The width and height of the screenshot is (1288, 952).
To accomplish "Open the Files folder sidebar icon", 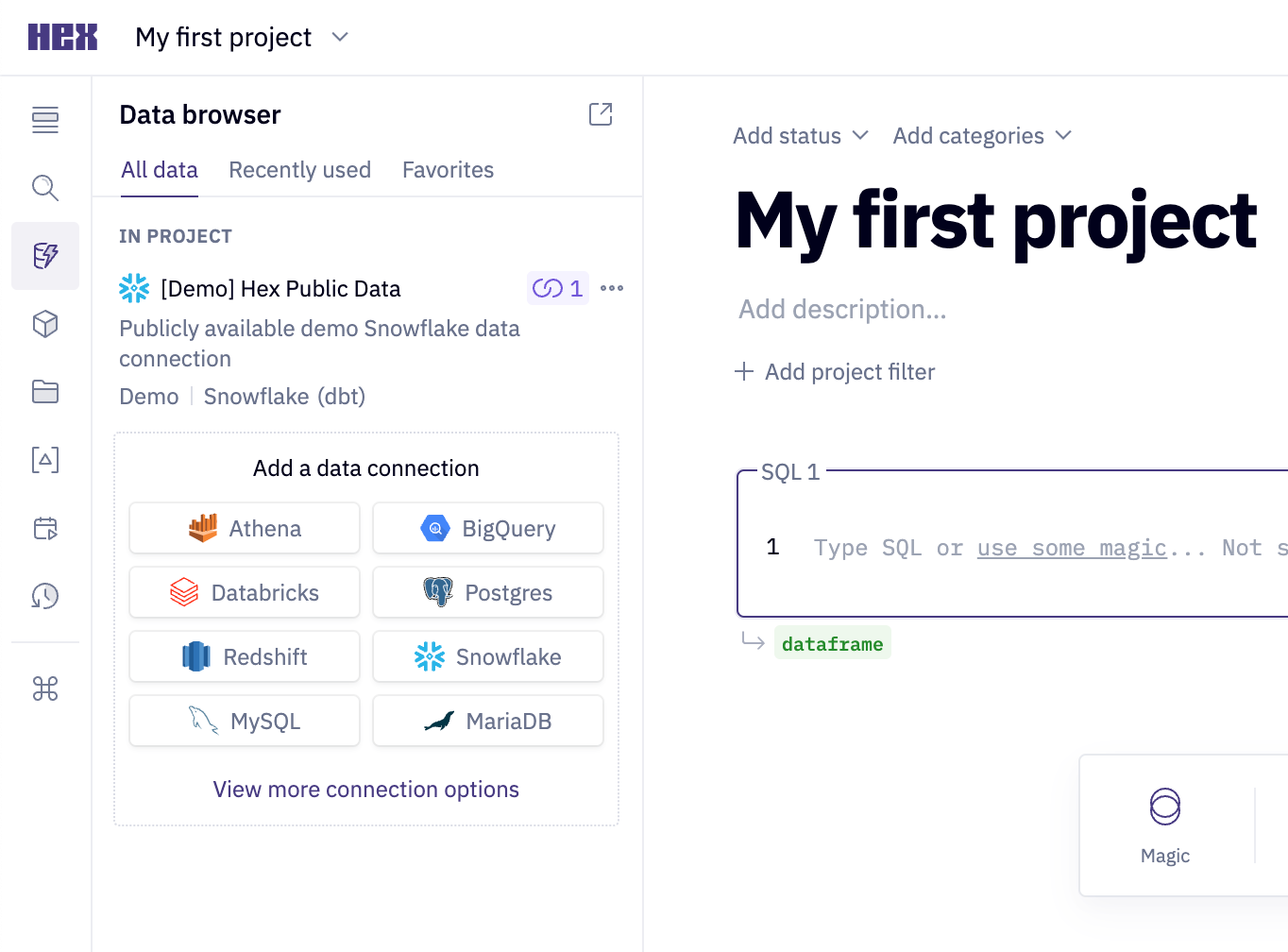I will pyautogui.click(x=45, y=392).
